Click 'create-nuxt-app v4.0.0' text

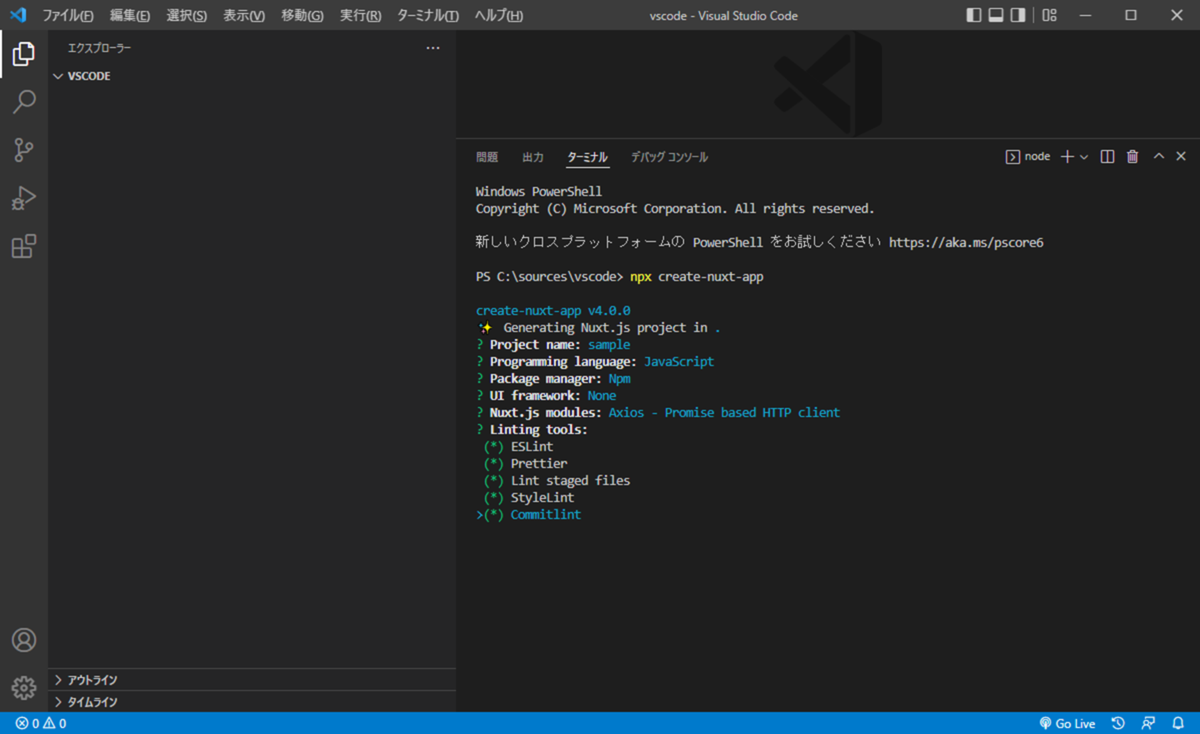[553, 311]
